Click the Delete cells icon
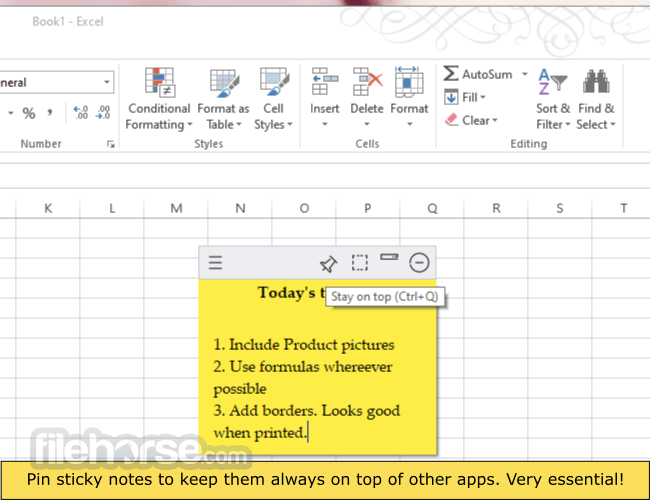Image resolution: width=650 pixels, height=500 pixels. point(367,81)
